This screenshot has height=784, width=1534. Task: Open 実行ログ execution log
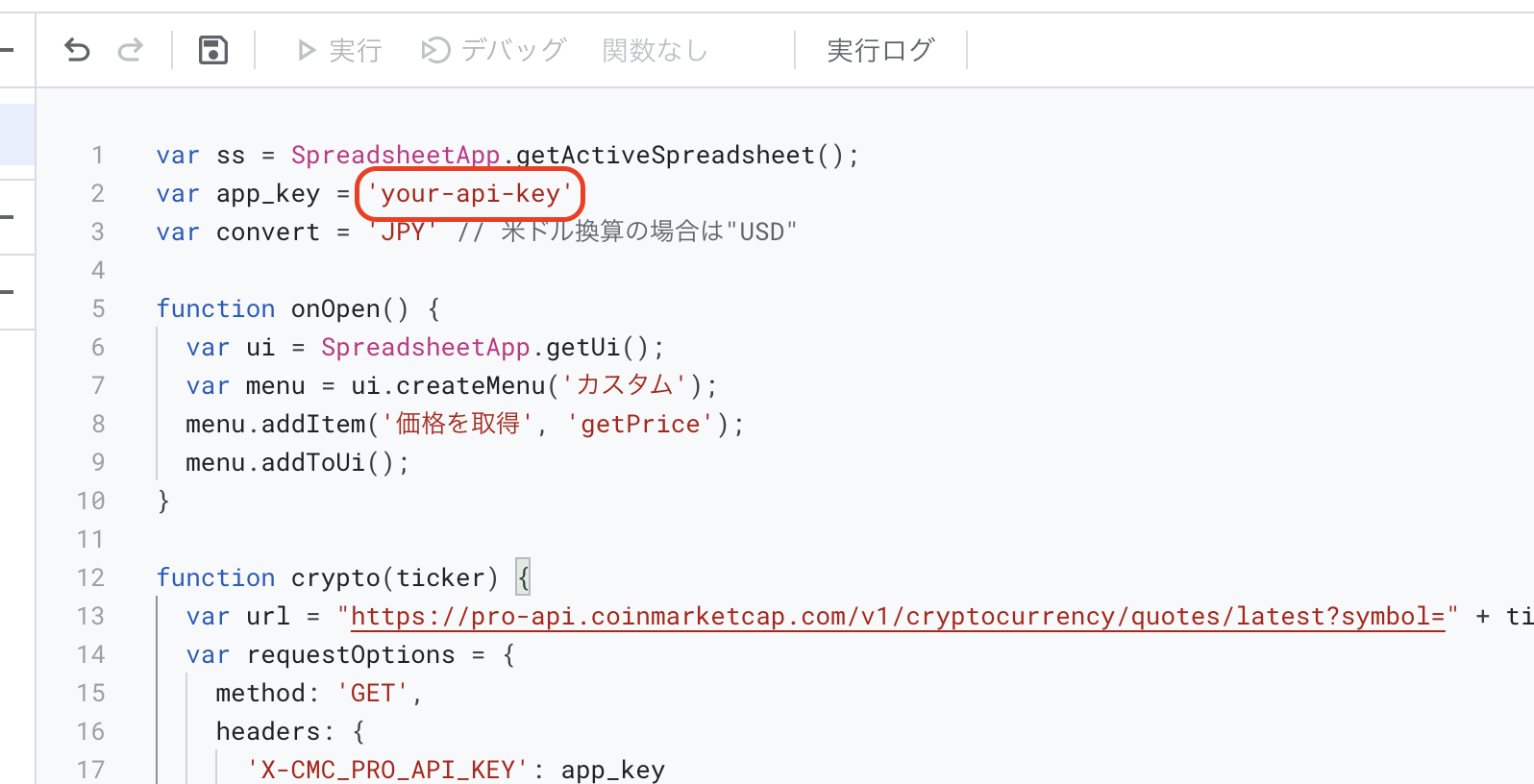880,50
